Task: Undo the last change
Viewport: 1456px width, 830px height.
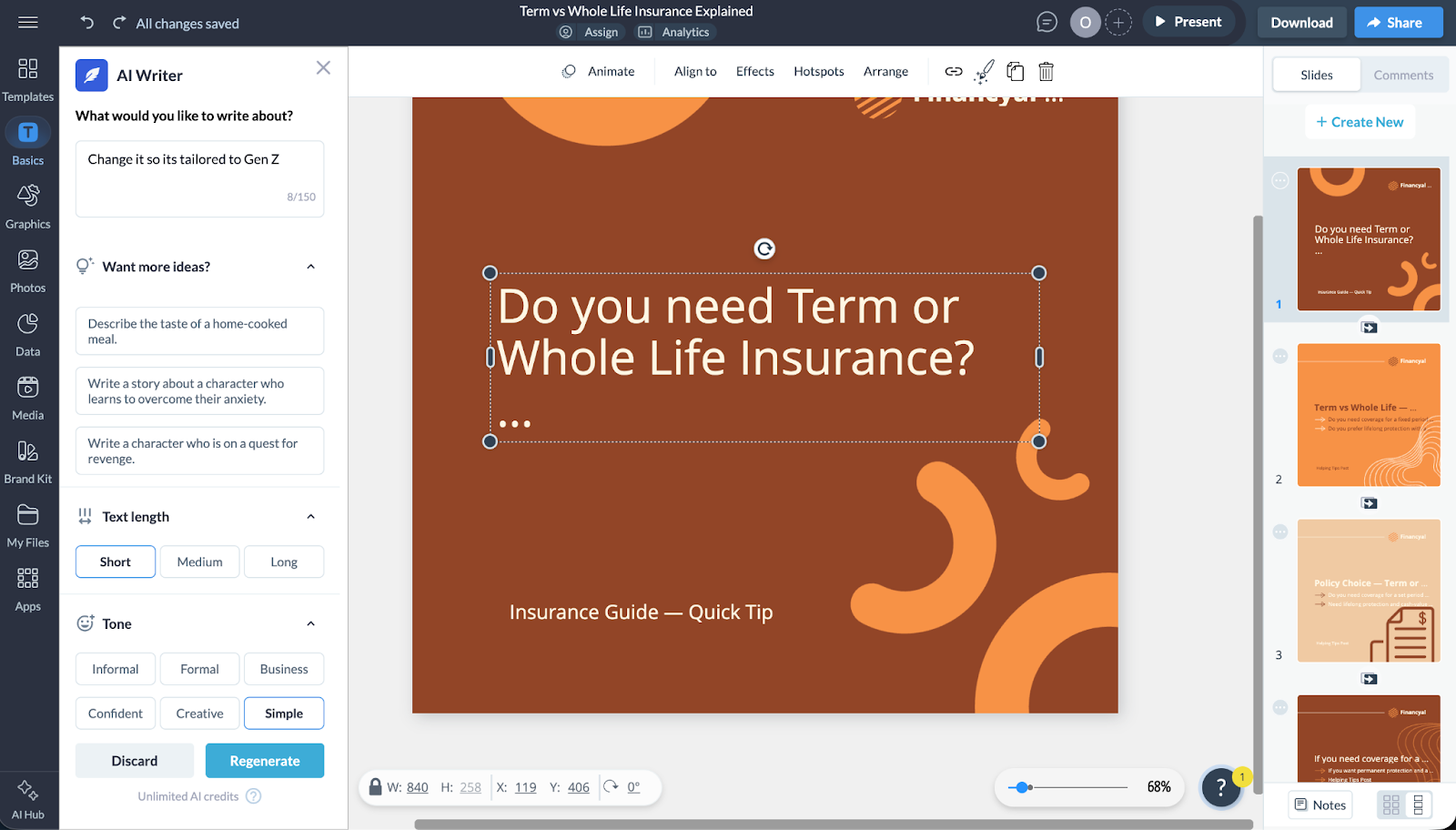Action: tap(86, 22)
